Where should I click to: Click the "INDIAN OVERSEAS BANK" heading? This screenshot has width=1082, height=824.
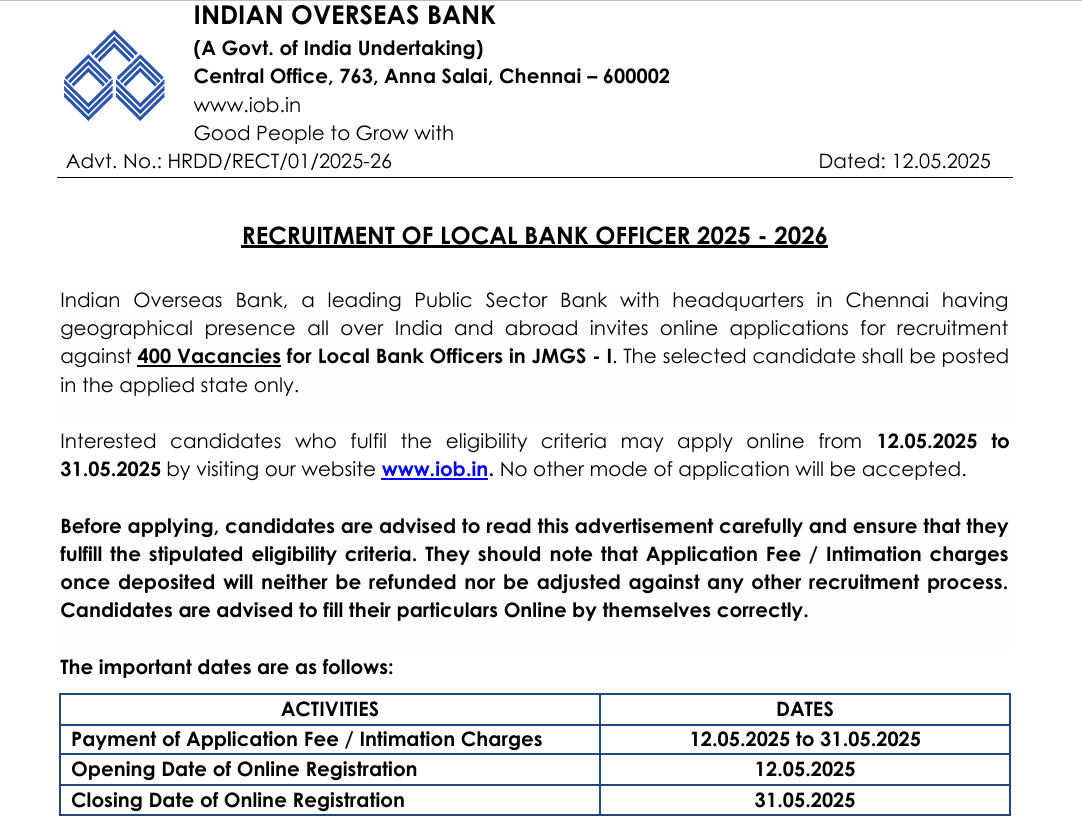click(344, 15)
